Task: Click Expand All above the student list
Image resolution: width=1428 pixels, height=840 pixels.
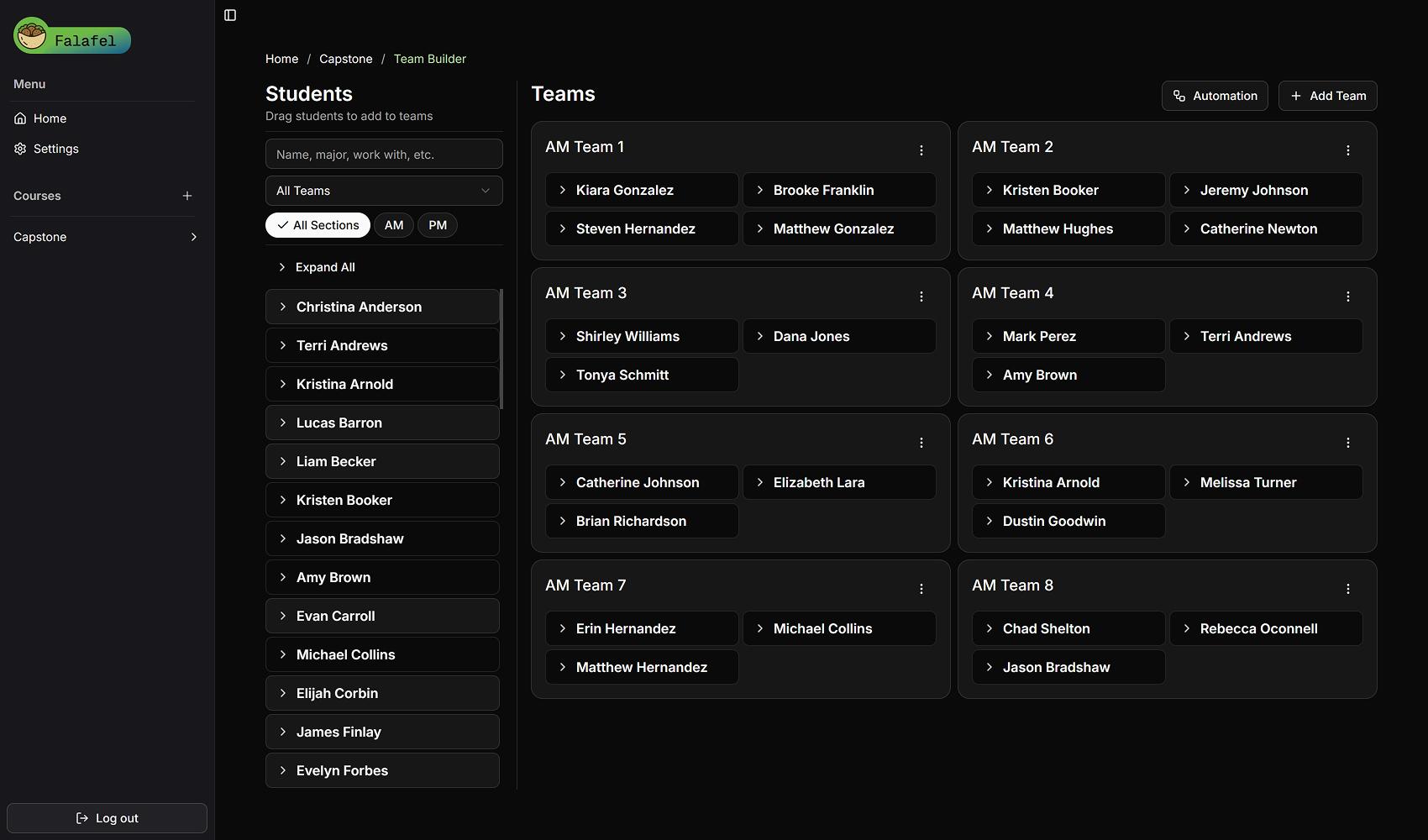Action: click(317, 266)
